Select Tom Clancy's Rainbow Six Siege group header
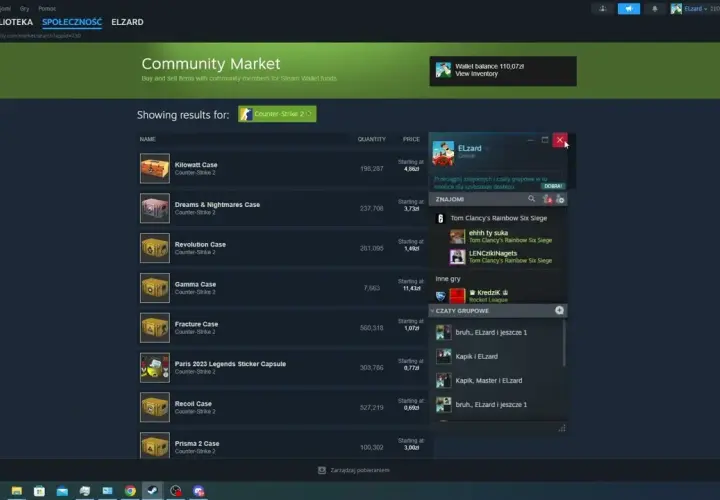720x500 pixels. coord(499,218)
